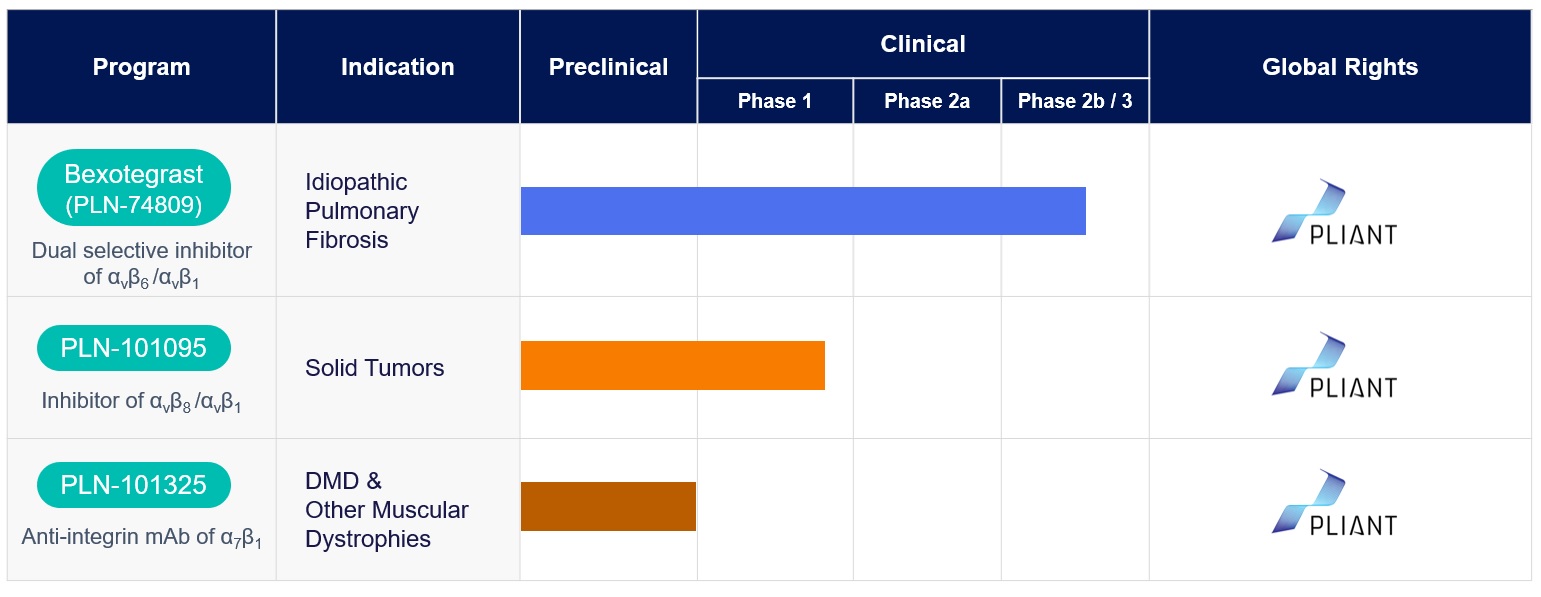Click the Global Rights column header
This screenshot has width=1541, height=597.
coord(1340,67)
